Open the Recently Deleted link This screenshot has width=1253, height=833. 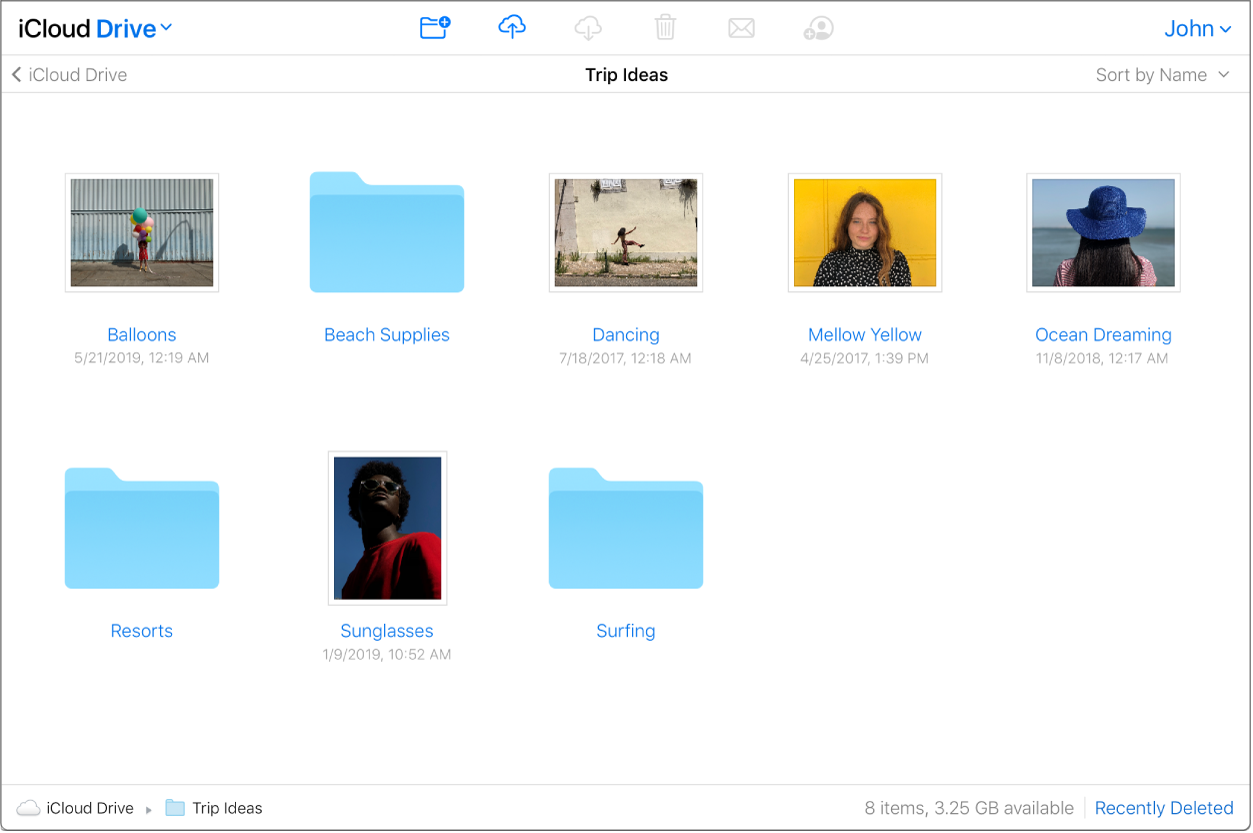pyautogui.click(x=1164, y=808)
